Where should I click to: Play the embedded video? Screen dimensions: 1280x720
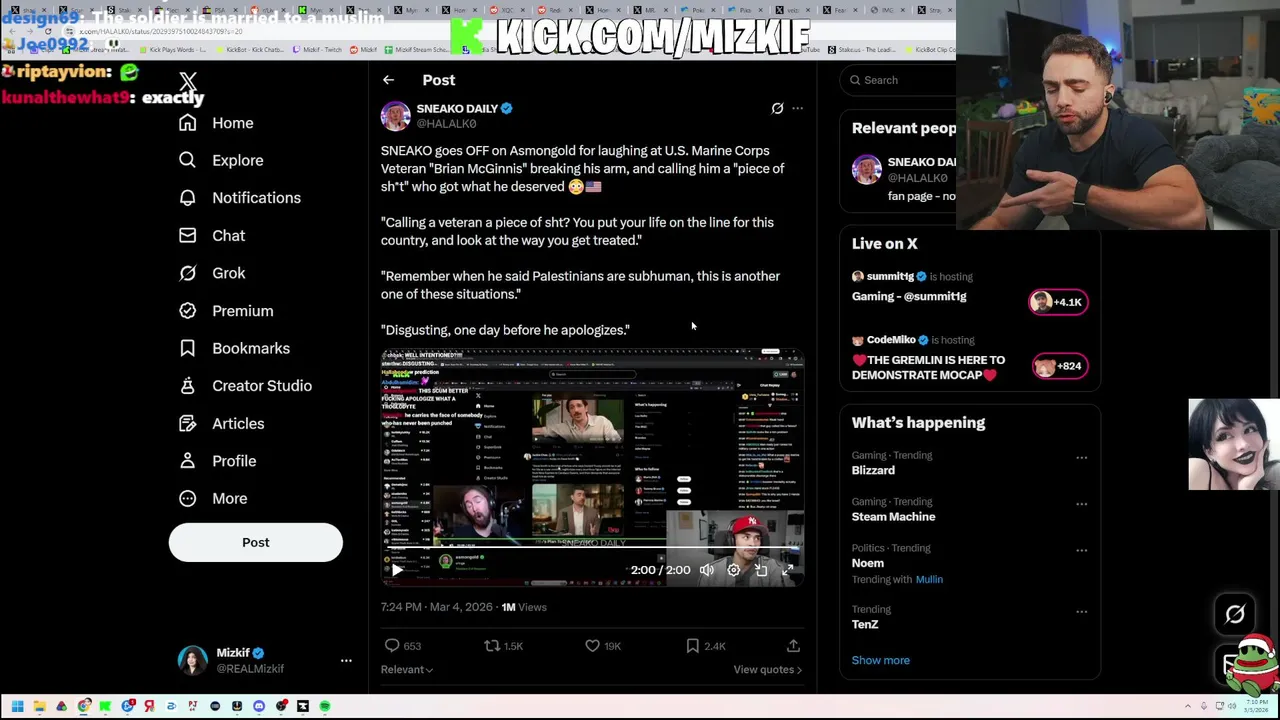point(397,570)
